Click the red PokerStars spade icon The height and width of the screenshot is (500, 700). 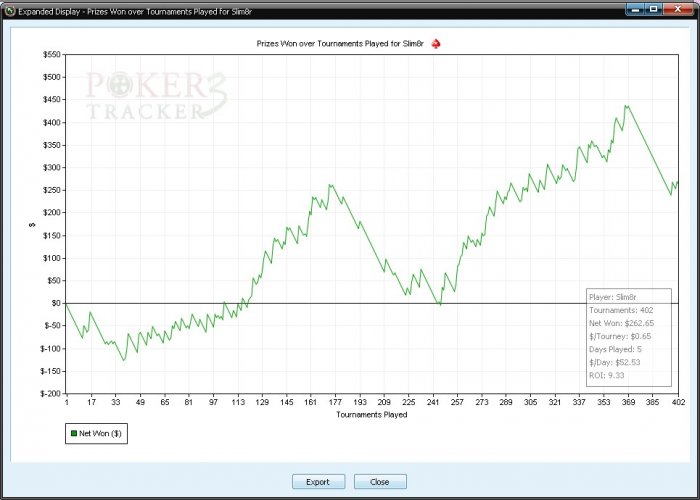pos(436,44)
